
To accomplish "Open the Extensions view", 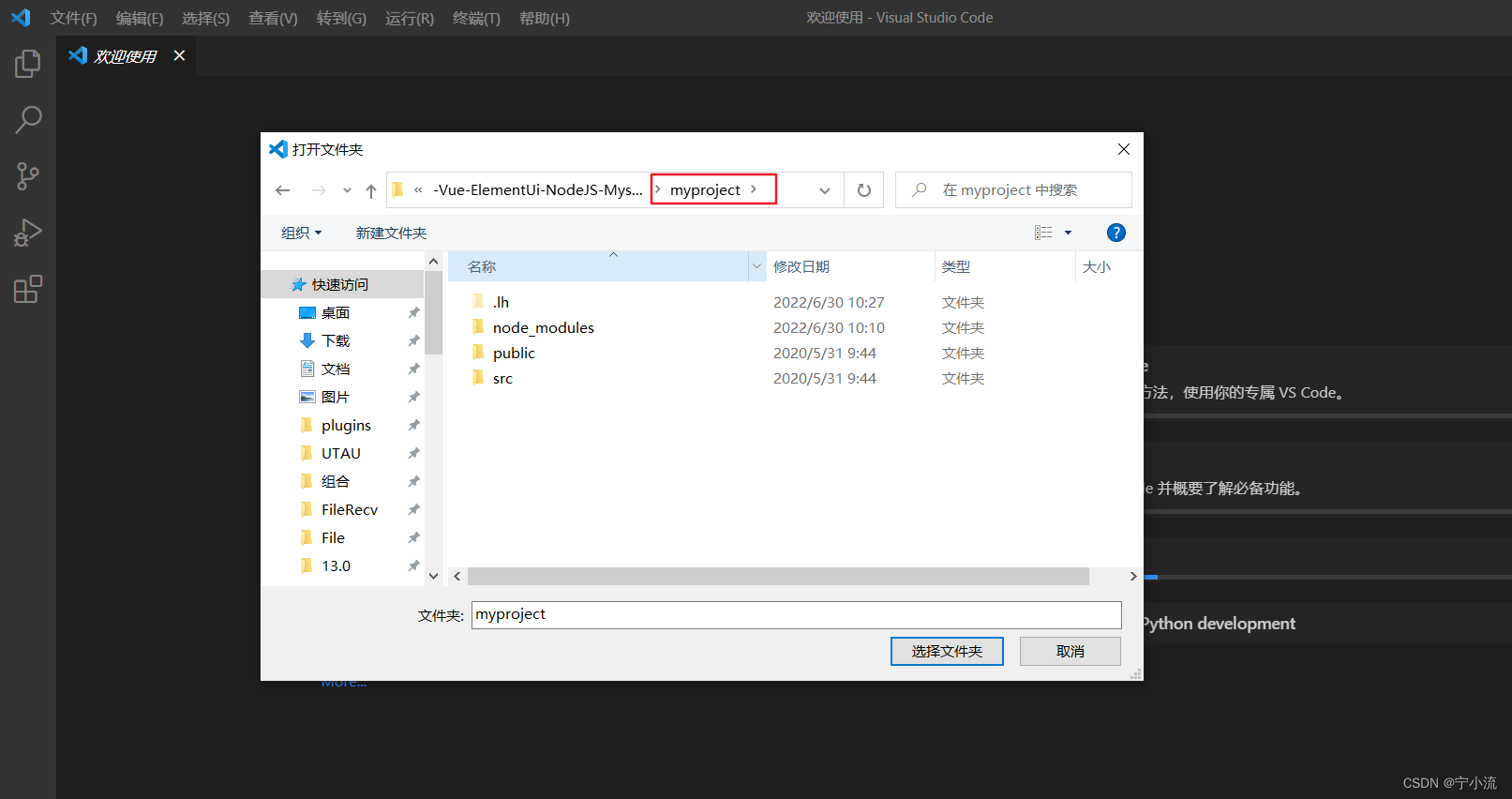I will pos(28,289).
